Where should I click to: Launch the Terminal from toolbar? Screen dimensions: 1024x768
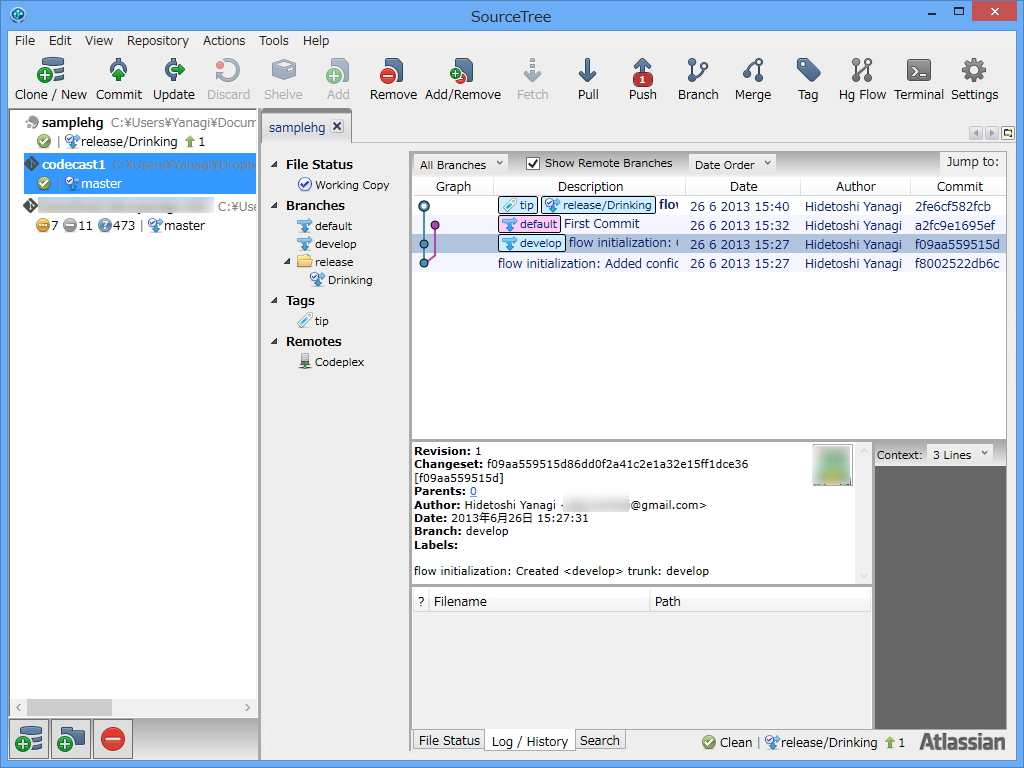[x=918, y=79]
